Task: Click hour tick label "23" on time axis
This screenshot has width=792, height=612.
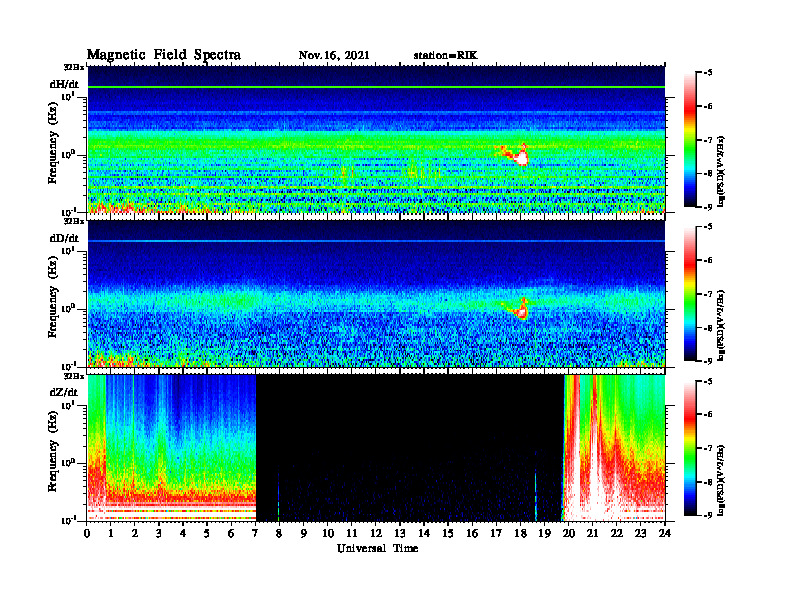Action: [x=640, y=534]
